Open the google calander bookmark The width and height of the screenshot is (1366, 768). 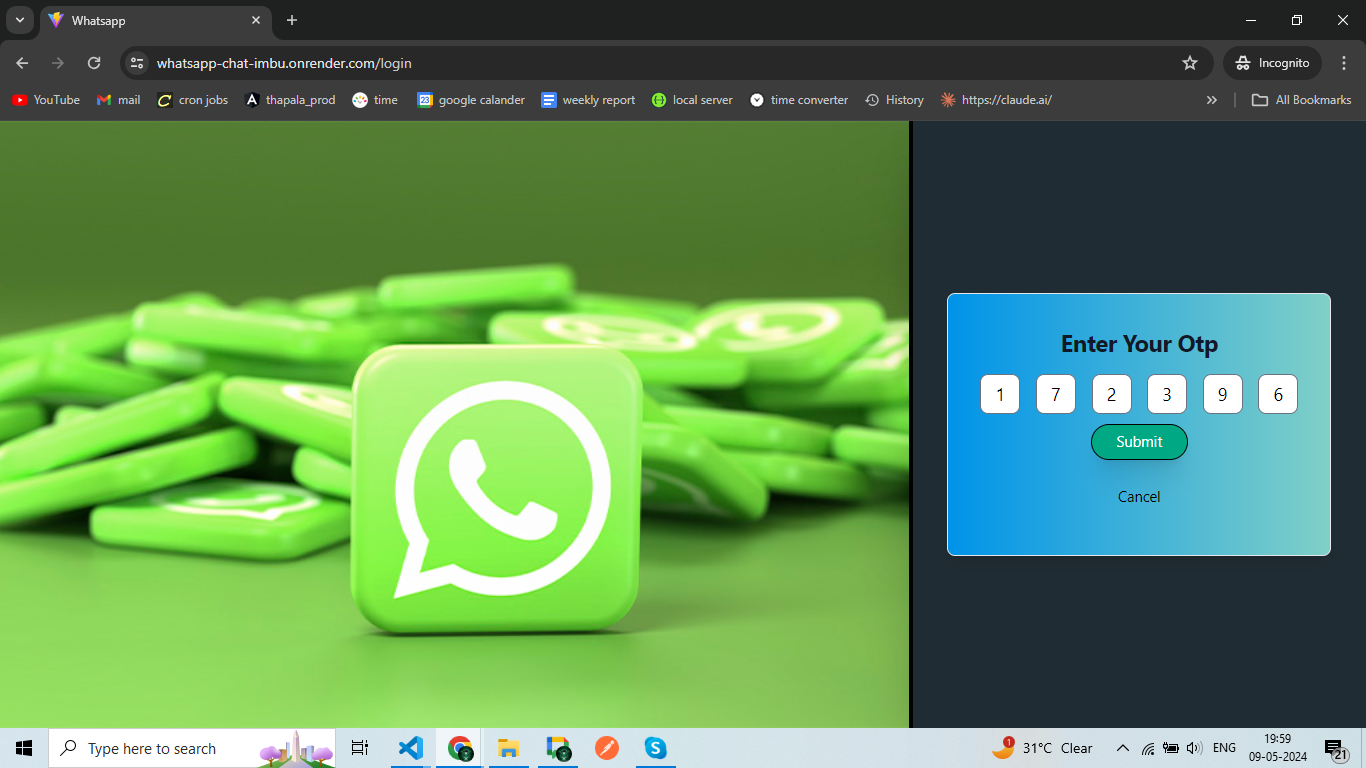point(471,100)
